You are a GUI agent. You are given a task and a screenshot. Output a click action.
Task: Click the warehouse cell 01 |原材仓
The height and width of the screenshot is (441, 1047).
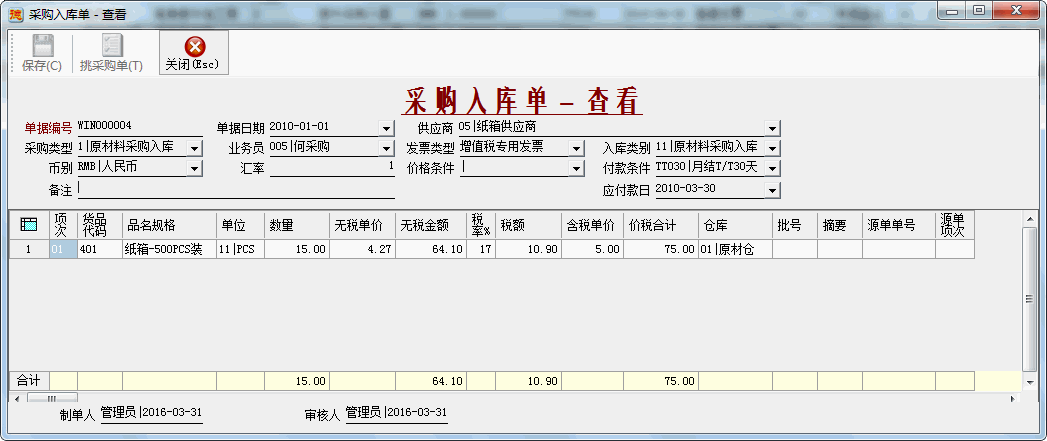736,249
